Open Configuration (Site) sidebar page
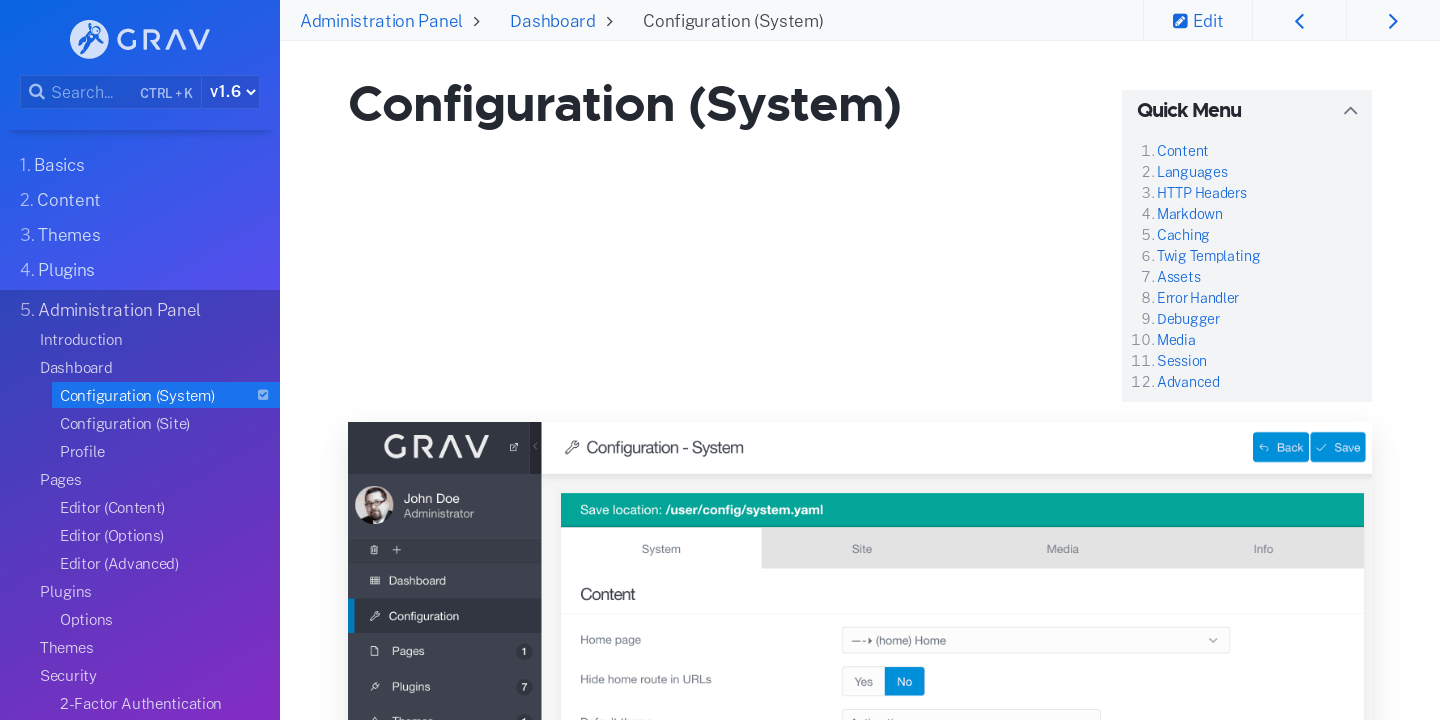Viewport: 1440px width, 720px height. click(125, 424)
